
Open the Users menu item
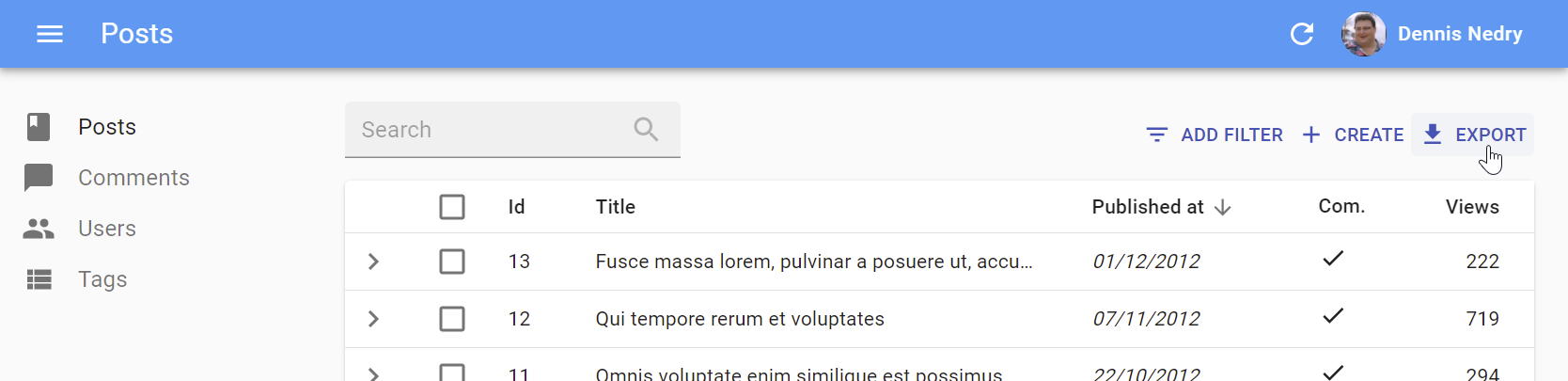coord(107,229)
